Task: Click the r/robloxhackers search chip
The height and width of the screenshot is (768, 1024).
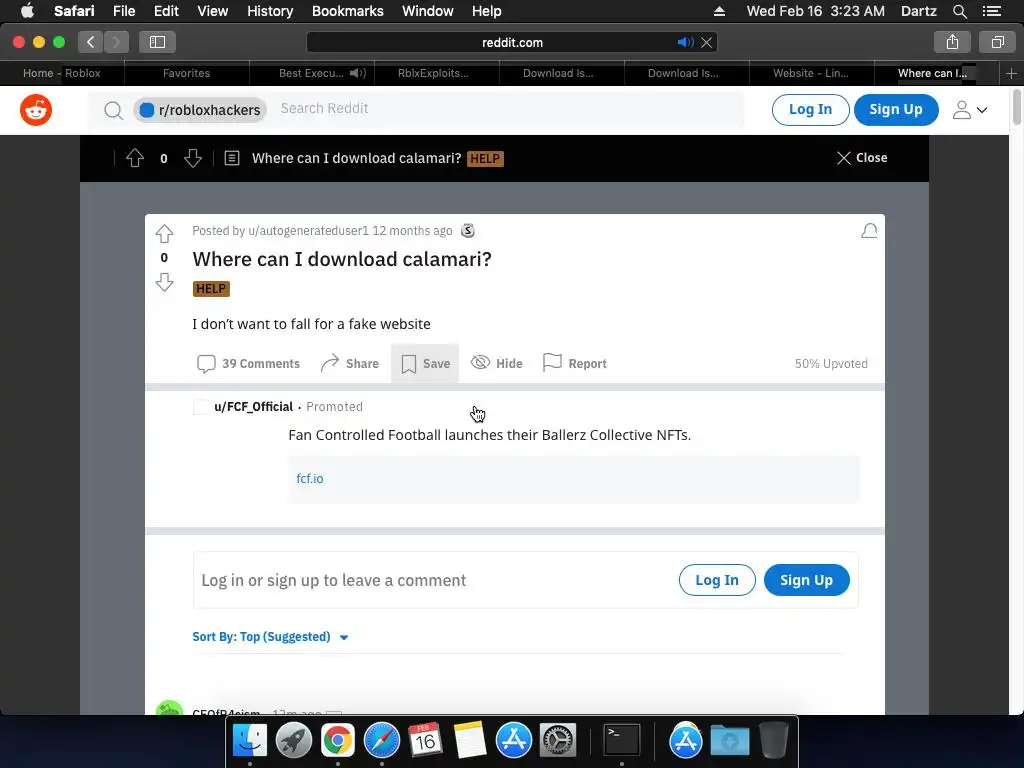Action: [200, 110]
